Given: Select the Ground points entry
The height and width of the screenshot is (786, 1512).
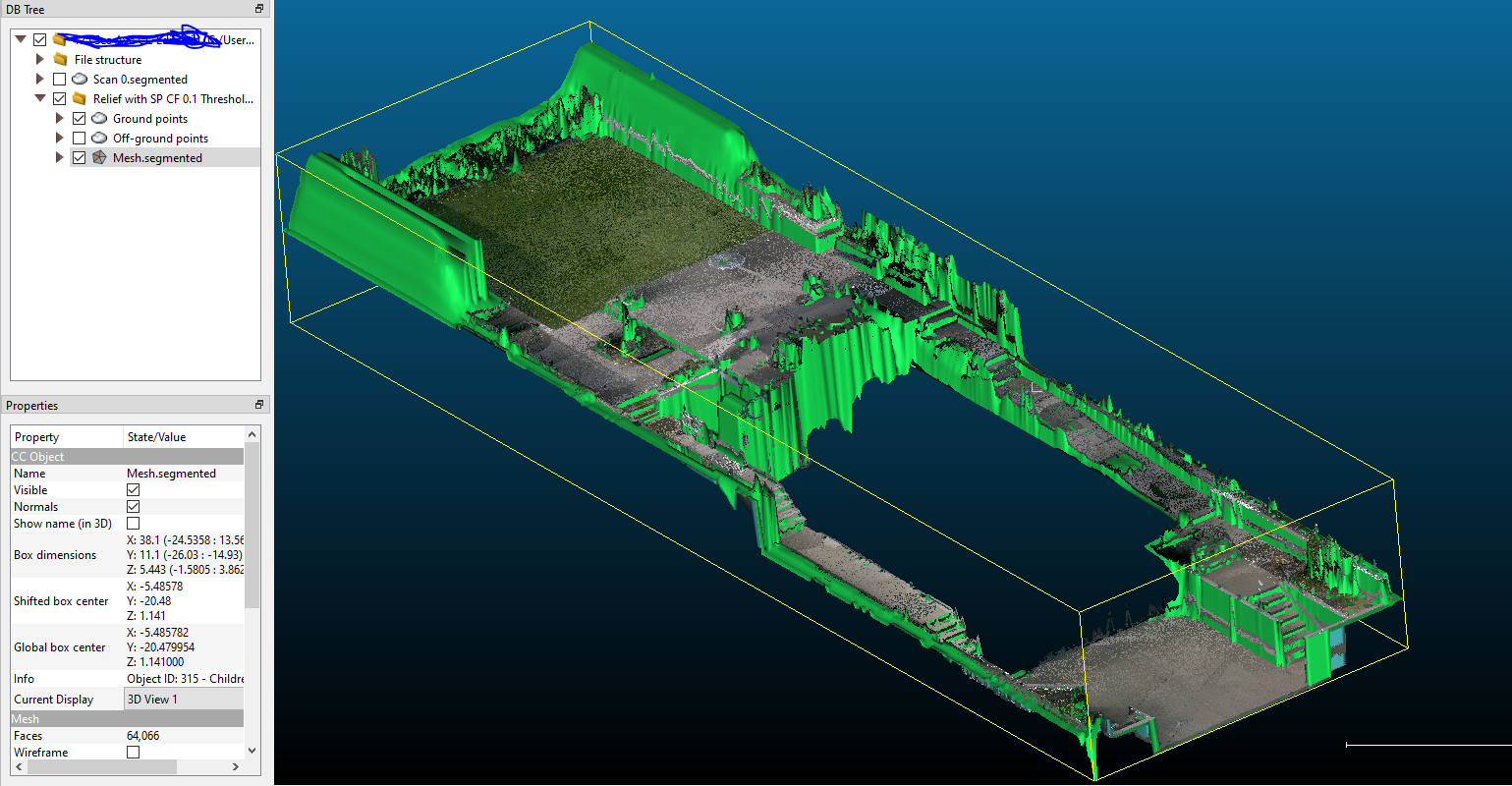Looking at the screenshot, I should [x=149, y=119].
